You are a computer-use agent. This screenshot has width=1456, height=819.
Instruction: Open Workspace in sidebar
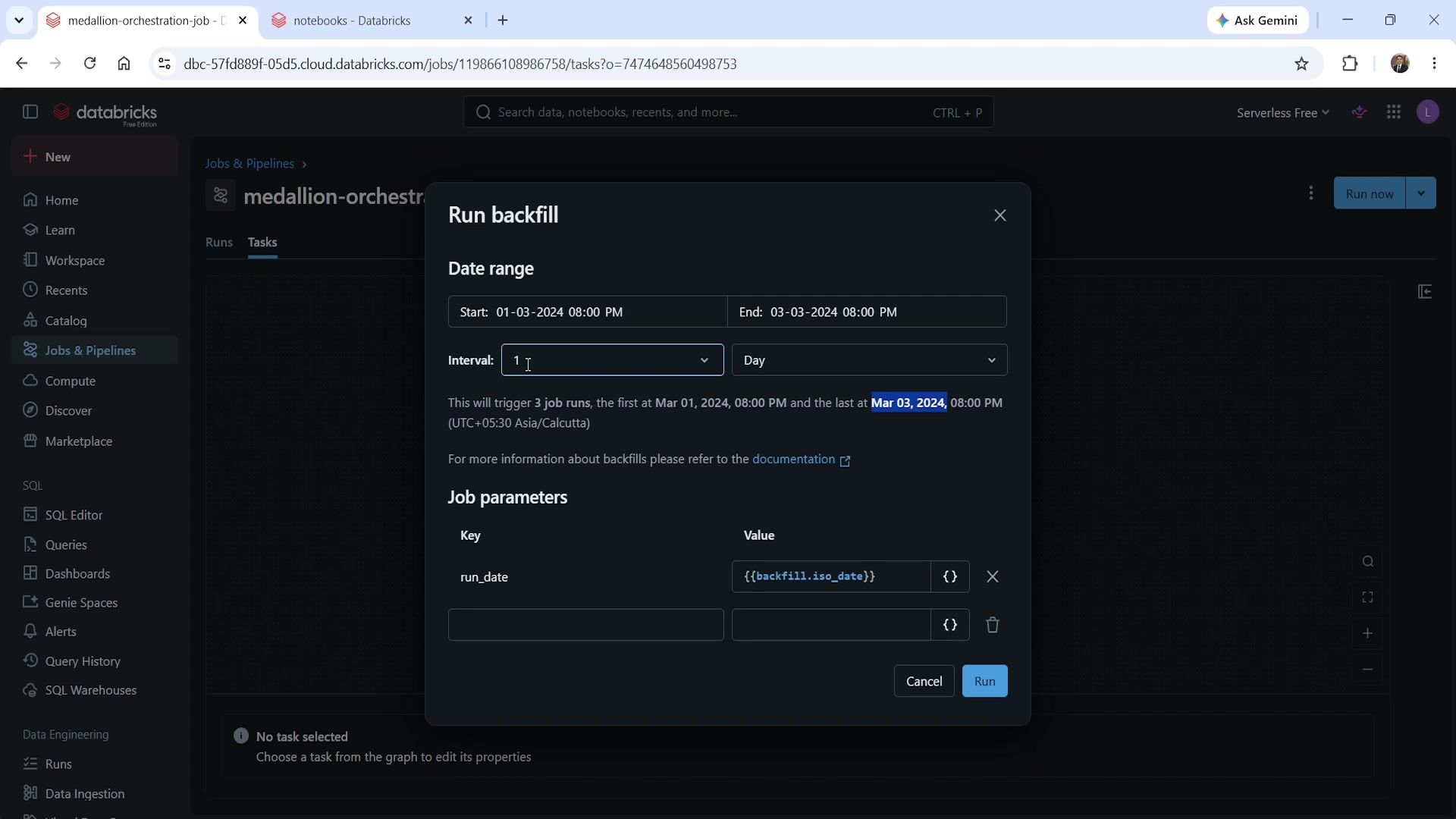click(x=95, y=261)
